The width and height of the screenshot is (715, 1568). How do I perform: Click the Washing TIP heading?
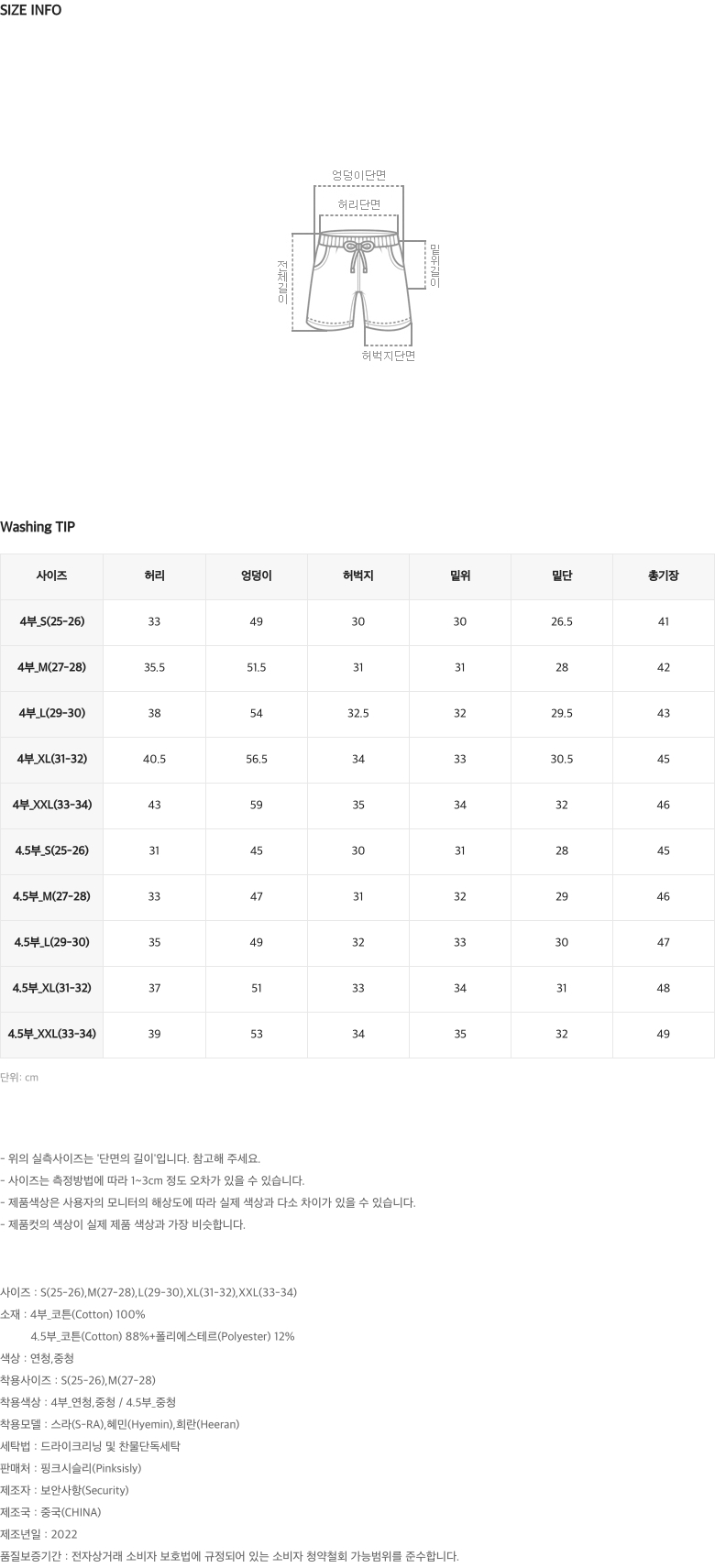[38, 527]
